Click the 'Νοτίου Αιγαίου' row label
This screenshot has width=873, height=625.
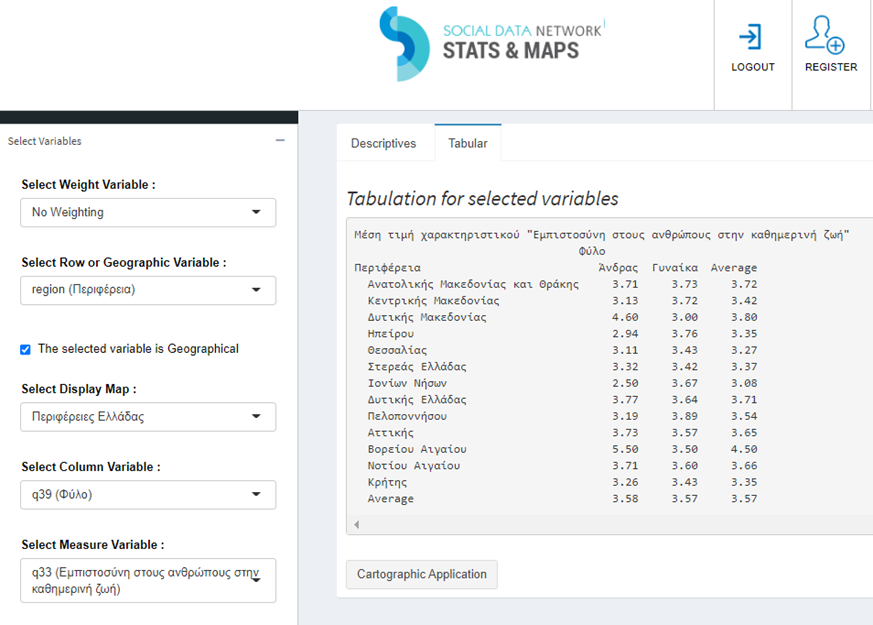click(x=414, y=466)
